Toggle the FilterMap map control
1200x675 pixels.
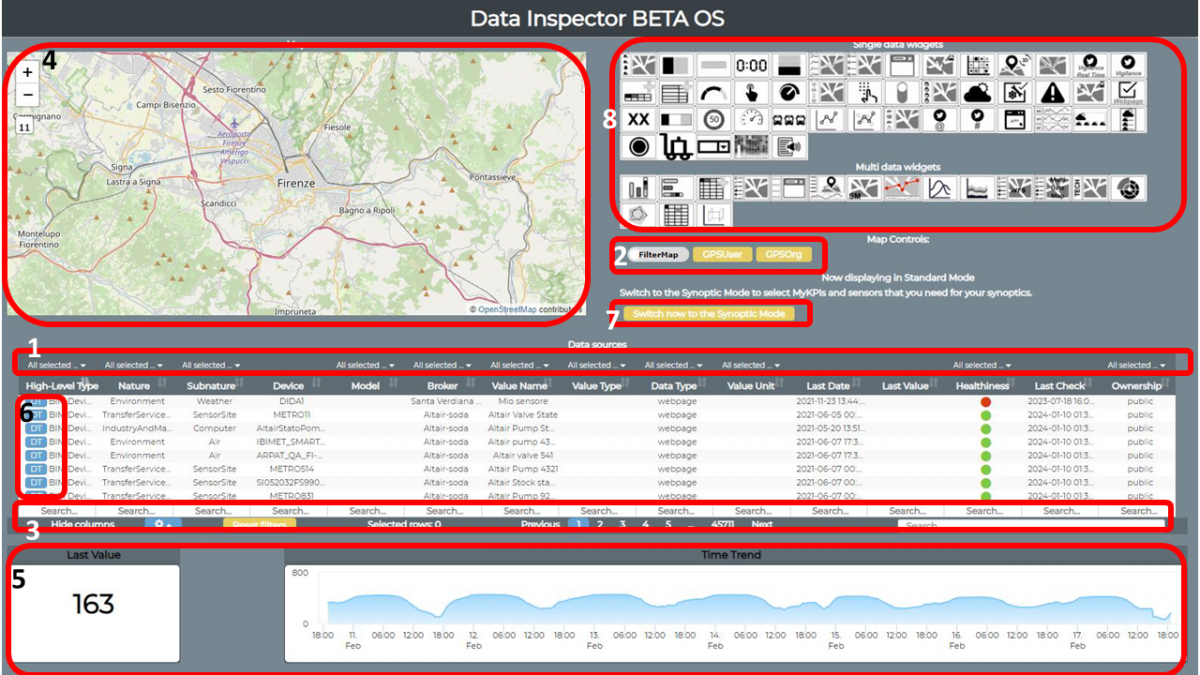[x=659, y=254]
